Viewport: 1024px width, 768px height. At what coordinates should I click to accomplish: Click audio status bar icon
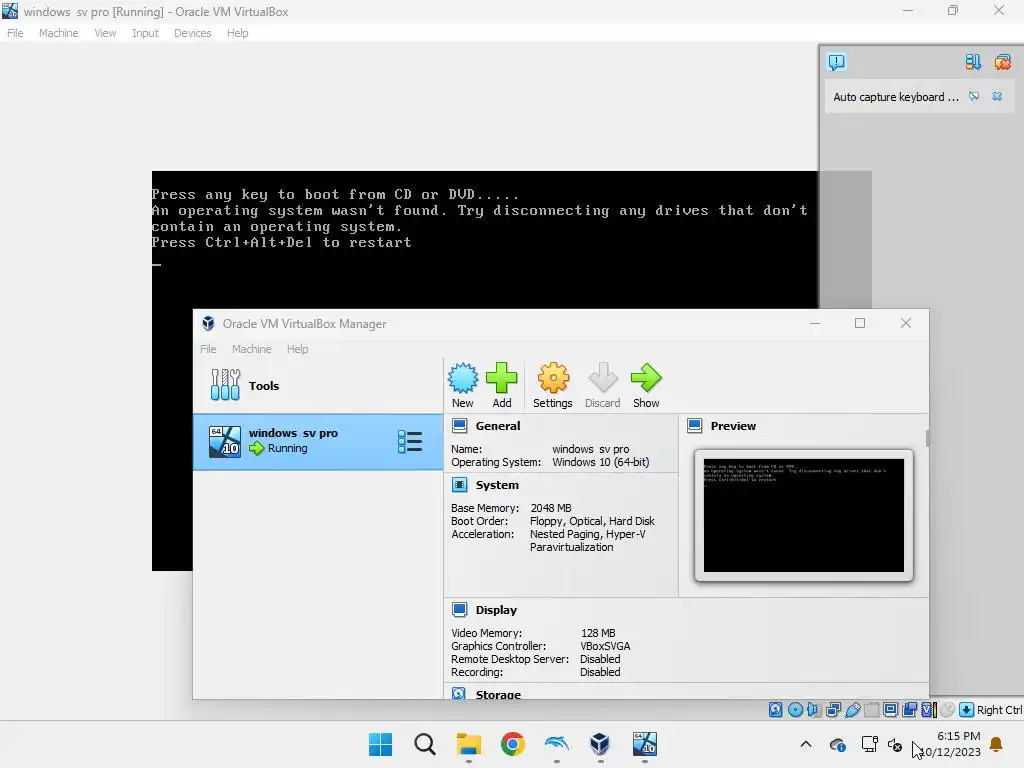click(814, 709)
